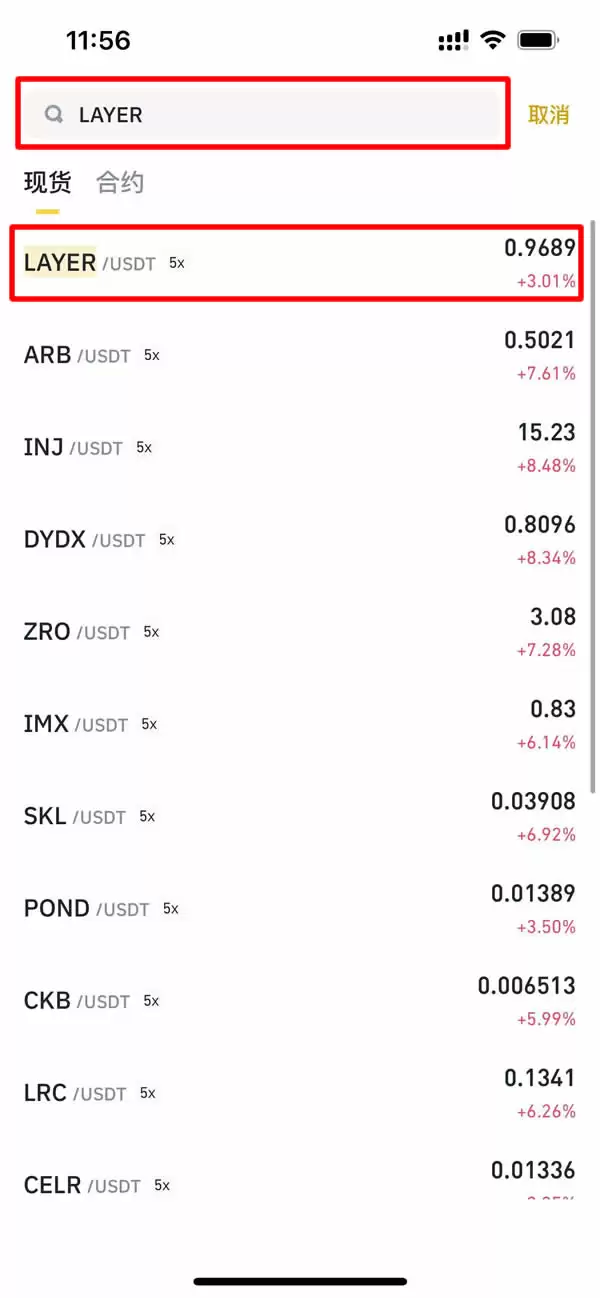
Task: Click the 5x badge next to ARB
Action: click(x=152, y=355)
